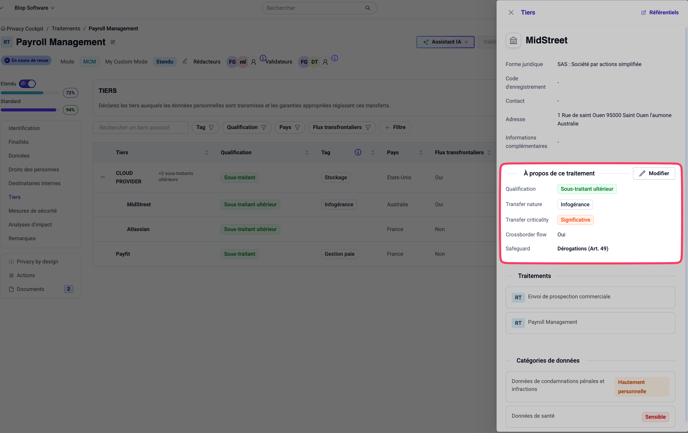The height and width of the screenshot is (433, 688).
Task: Click the add user icon after Rédacteurs avatars
Action: pyautogui.click(x=254, y=62)
